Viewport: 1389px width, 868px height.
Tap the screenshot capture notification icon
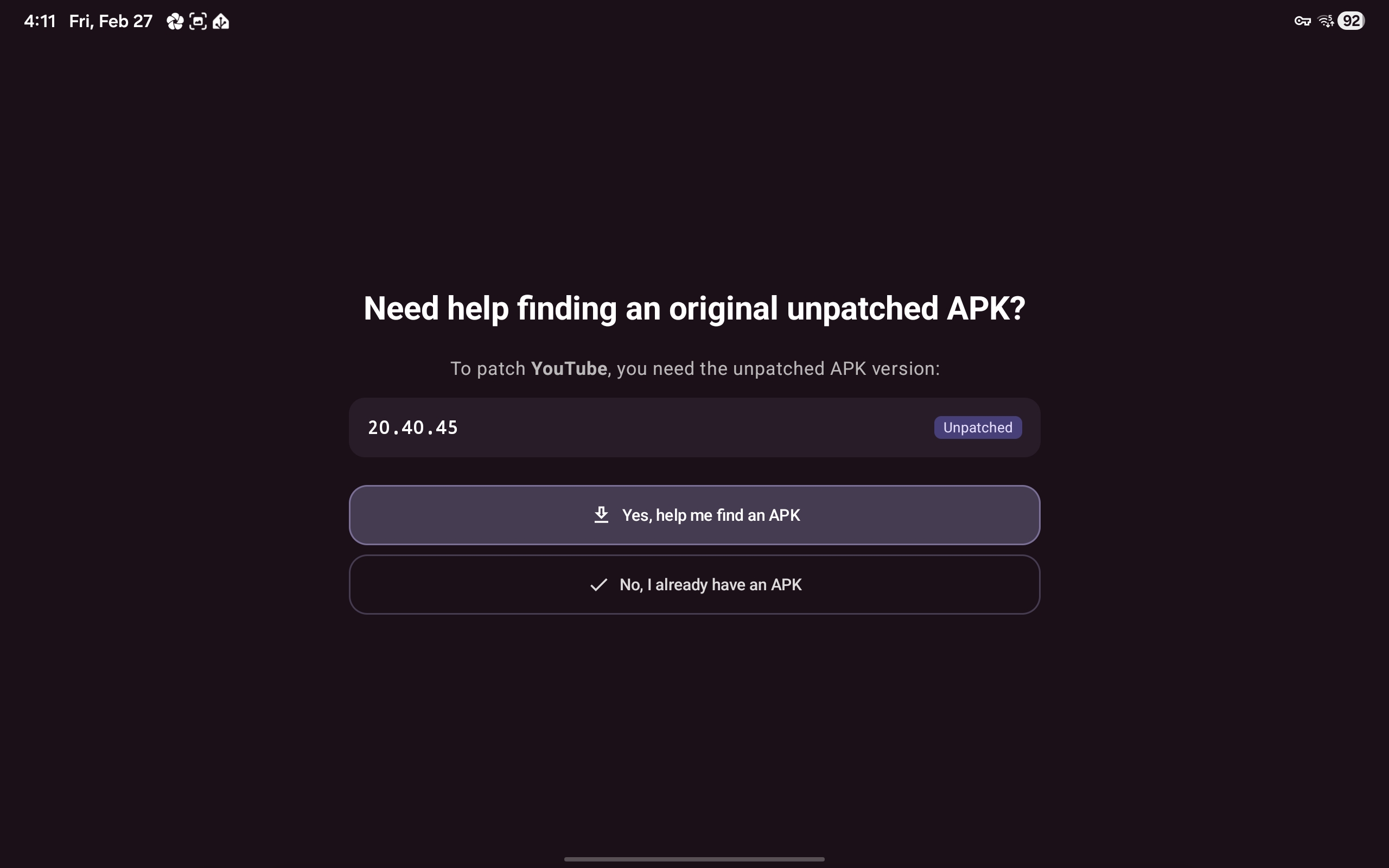[x=198, y=22]
